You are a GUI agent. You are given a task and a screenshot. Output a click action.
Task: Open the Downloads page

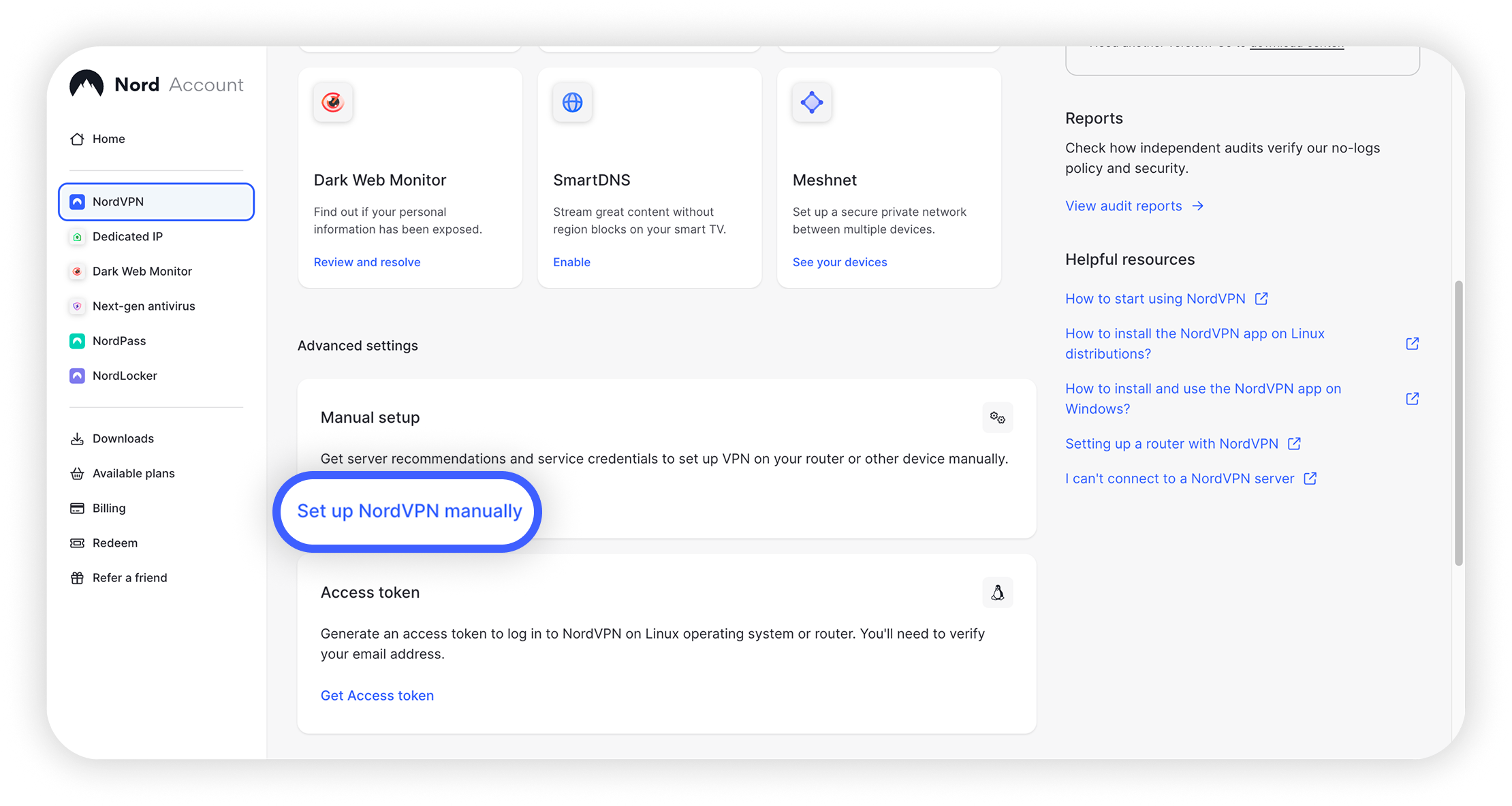tap(112, 438)
